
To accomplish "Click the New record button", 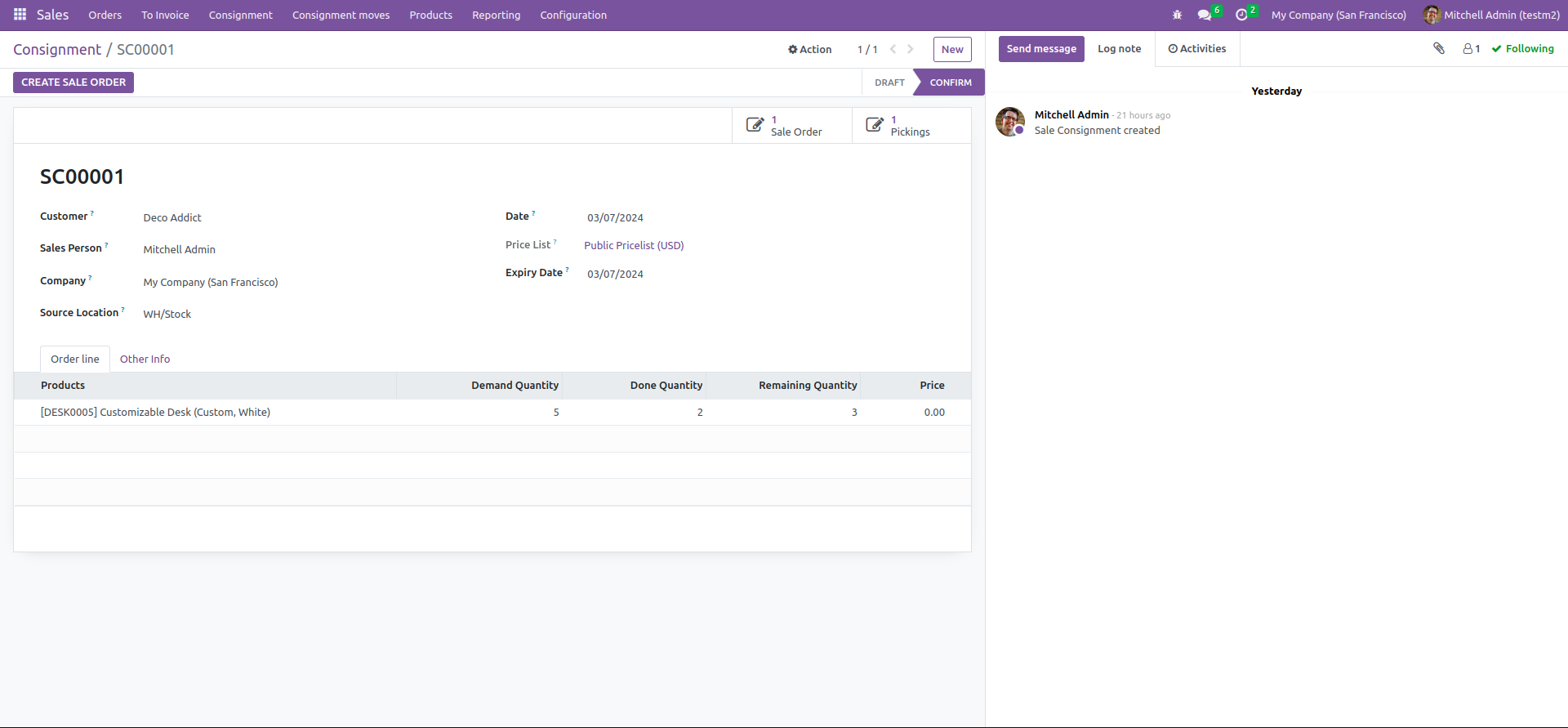I will [x=952, y=49].
